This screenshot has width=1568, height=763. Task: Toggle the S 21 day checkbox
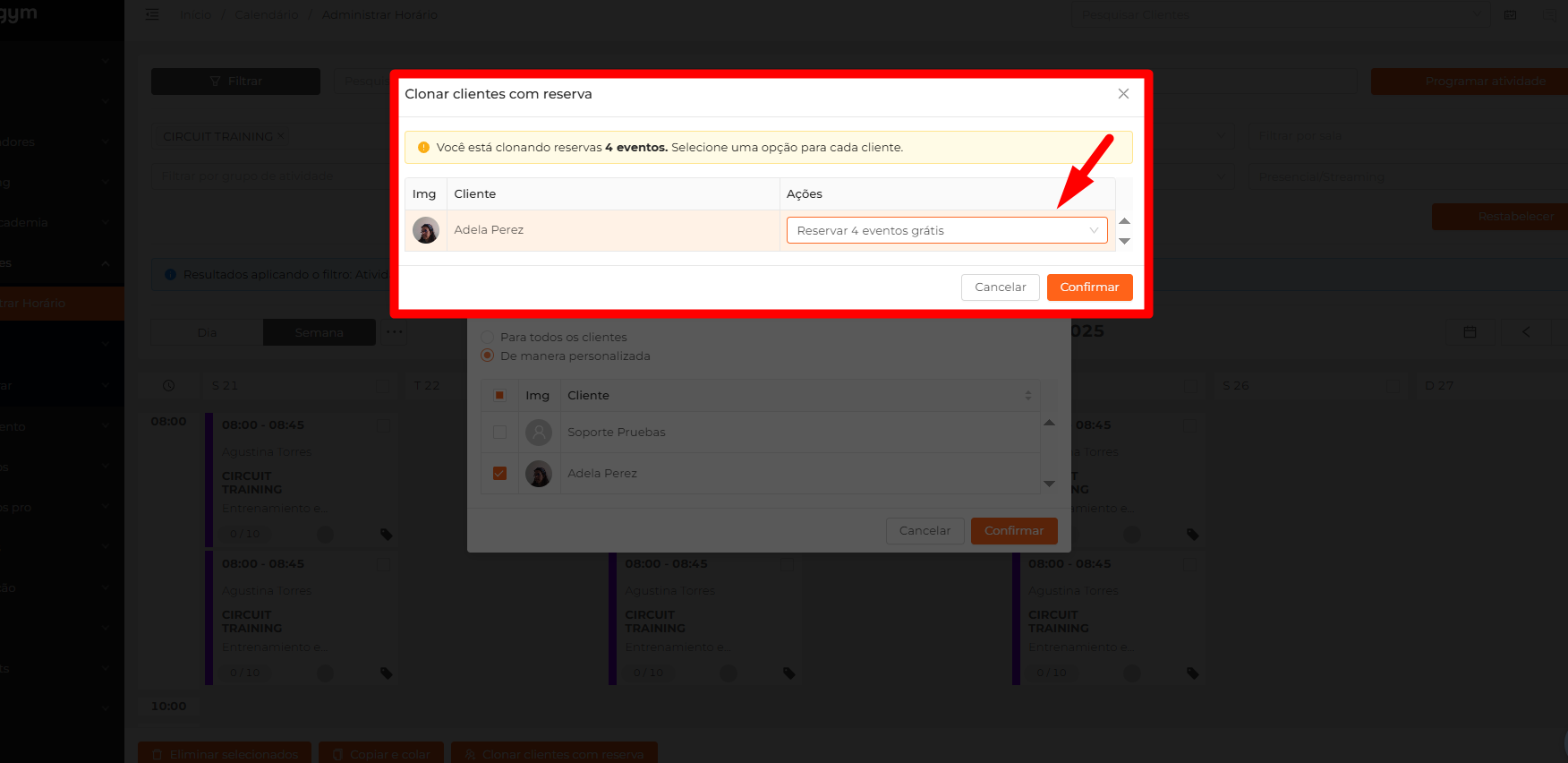tap(382, 386)
